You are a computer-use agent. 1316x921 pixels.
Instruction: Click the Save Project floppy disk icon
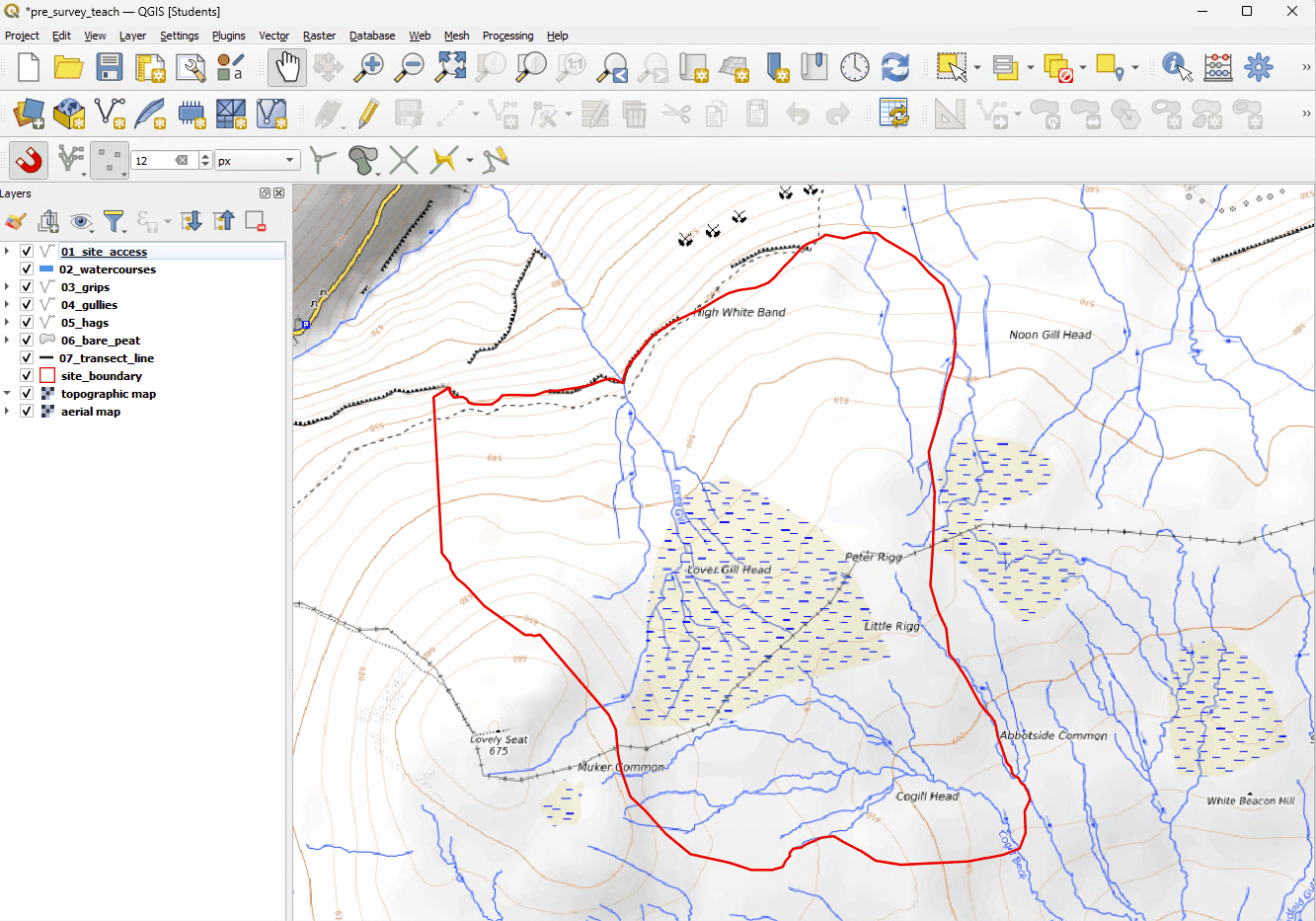pos(109,68)
